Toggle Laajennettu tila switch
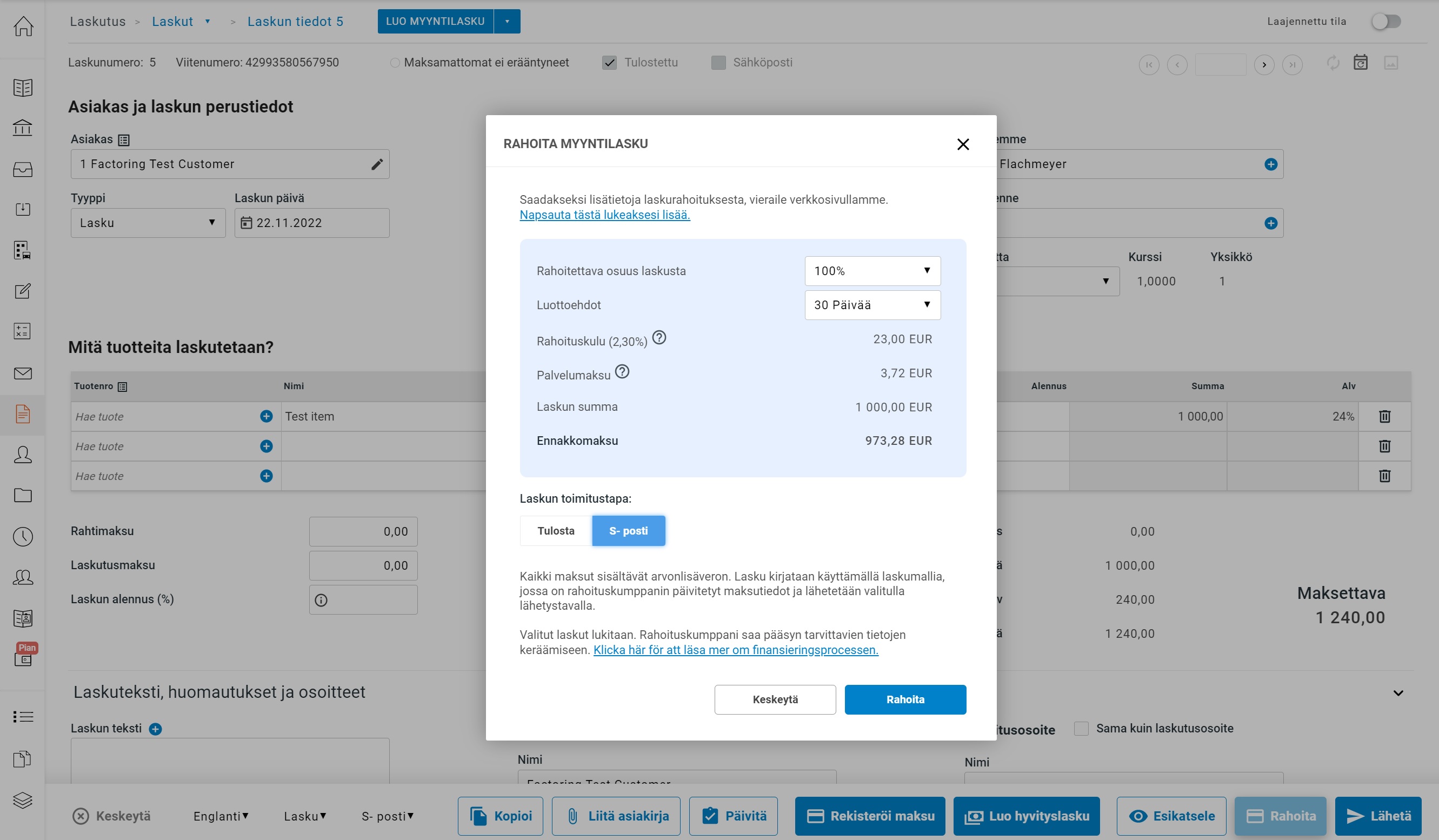This screenshot has height=840, width=1439. (1386, 22)
